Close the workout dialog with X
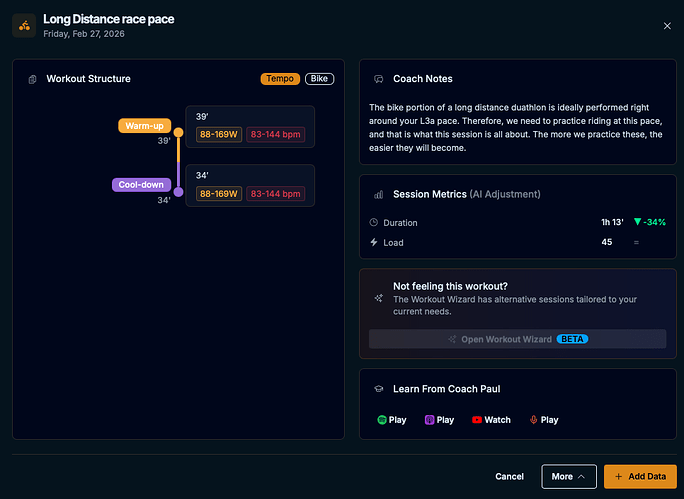Viewport: 684px width, 499px height. 668,26
